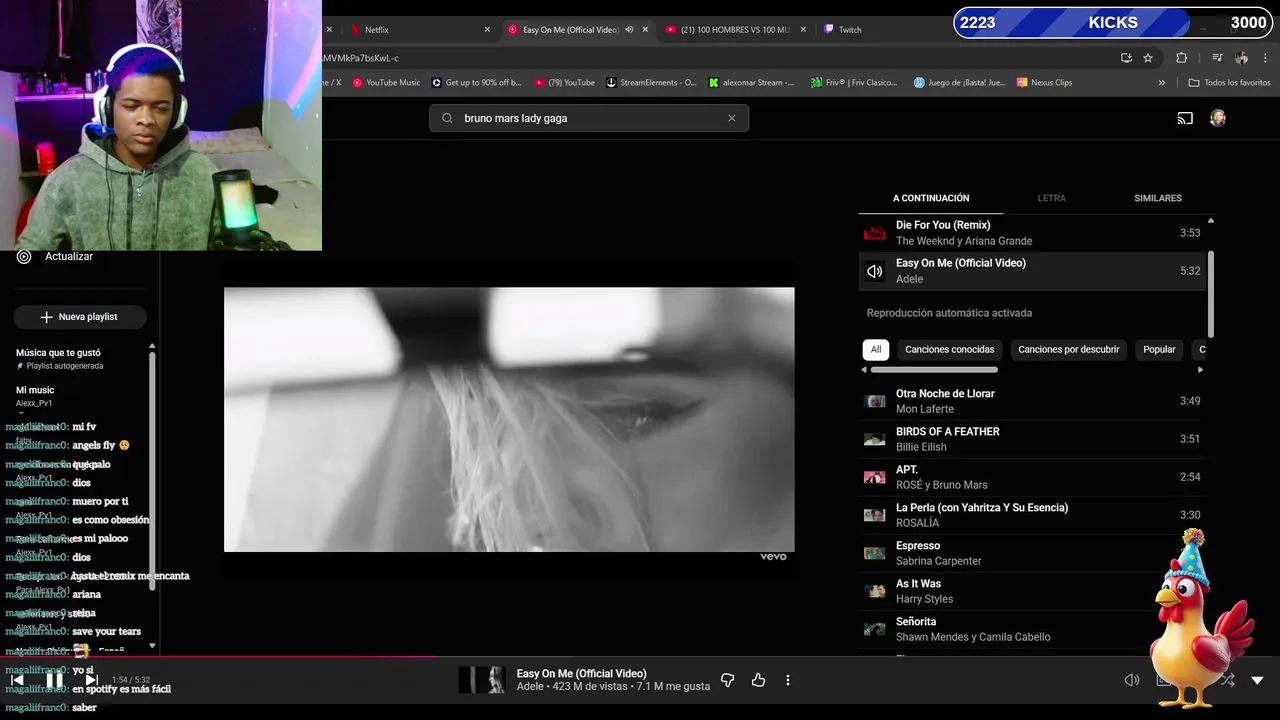Click the album thumbnail in player bar
Screen dimensions: 1280x720
pos(482,680)
